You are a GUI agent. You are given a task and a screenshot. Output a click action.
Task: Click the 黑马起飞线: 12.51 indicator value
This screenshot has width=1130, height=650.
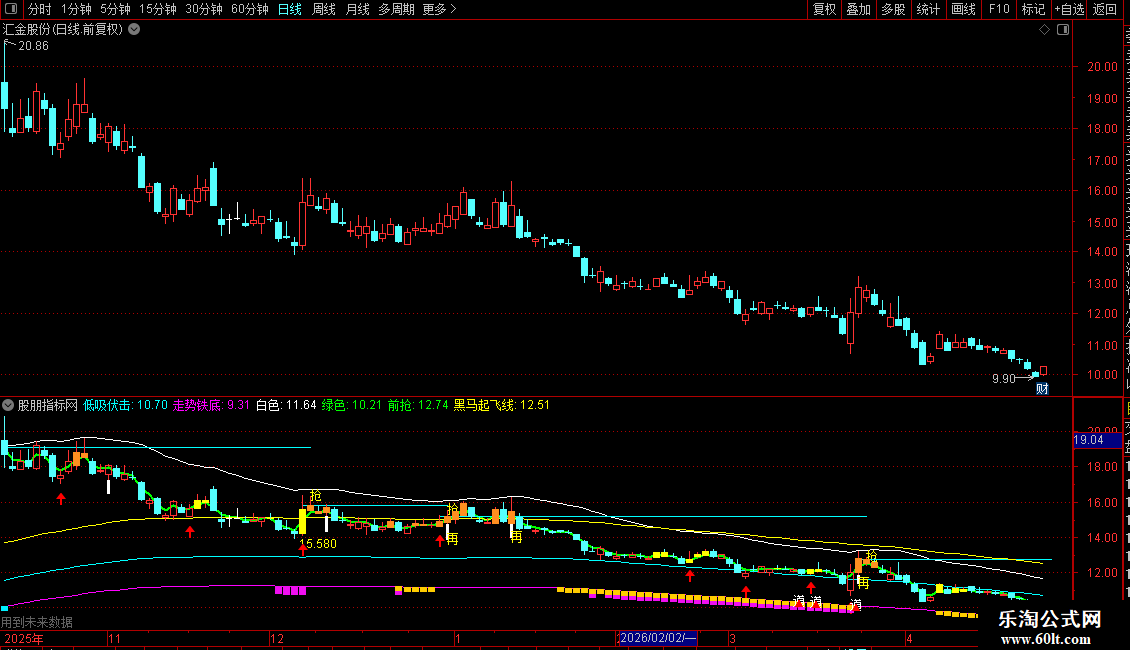point(502,405)
